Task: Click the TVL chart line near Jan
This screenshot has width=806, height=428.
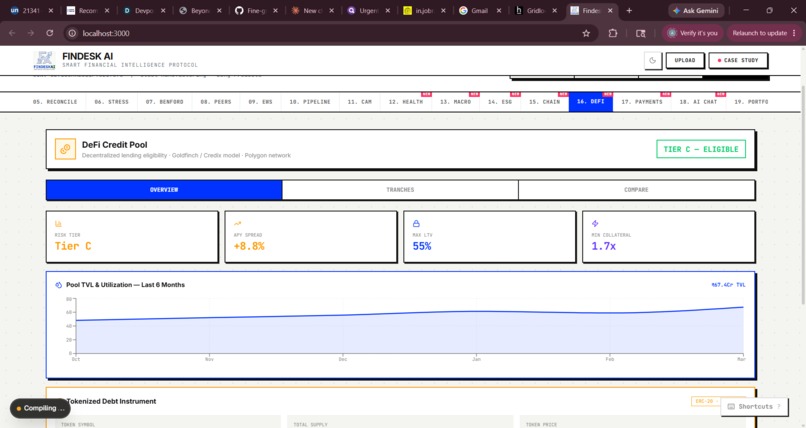Action: (x=477, y=311)
